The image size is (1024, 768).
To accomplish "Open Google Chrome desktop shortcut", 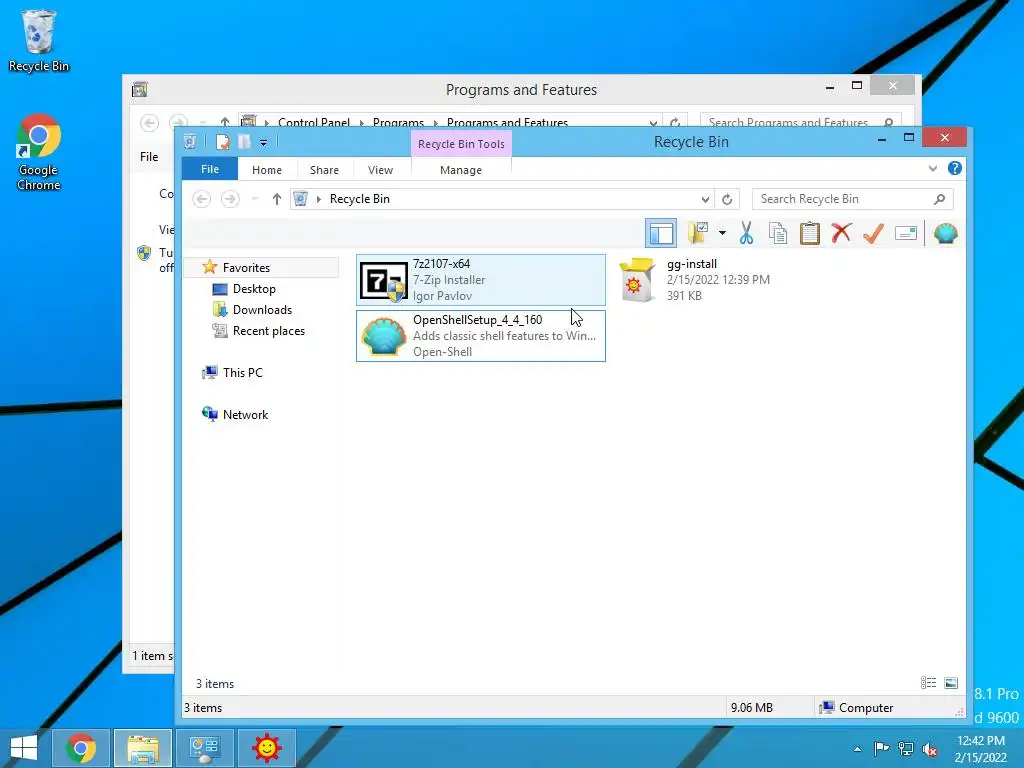I will pyautogui.click(x=39, y=152).
